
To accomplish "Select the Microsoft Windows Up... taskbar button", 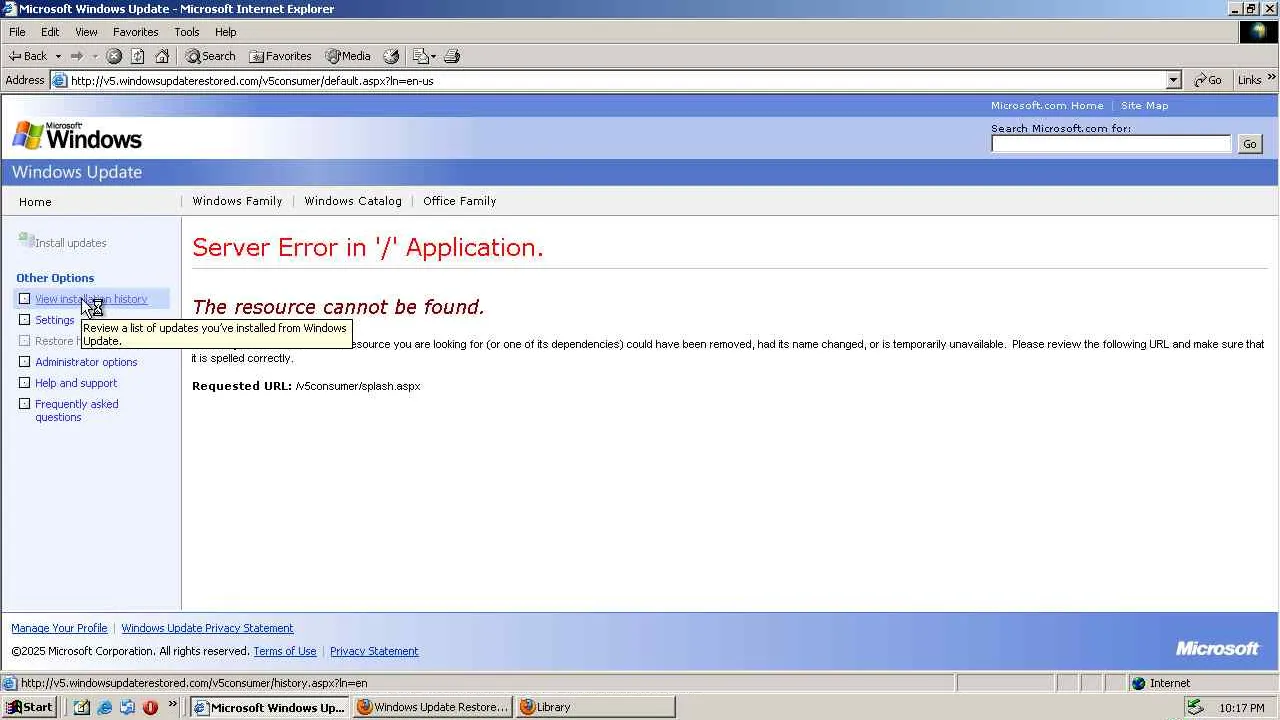I will coord(269,707).
